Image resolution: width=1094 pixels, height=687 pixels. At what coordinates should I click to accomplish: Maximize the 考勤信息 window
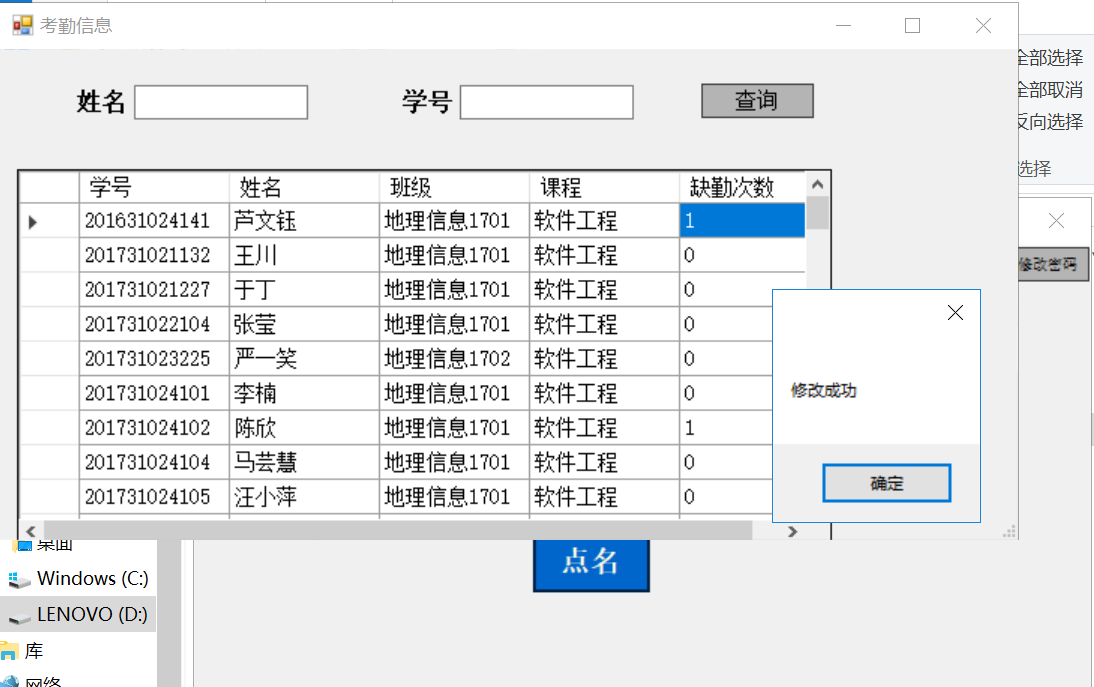coord(912,26)
